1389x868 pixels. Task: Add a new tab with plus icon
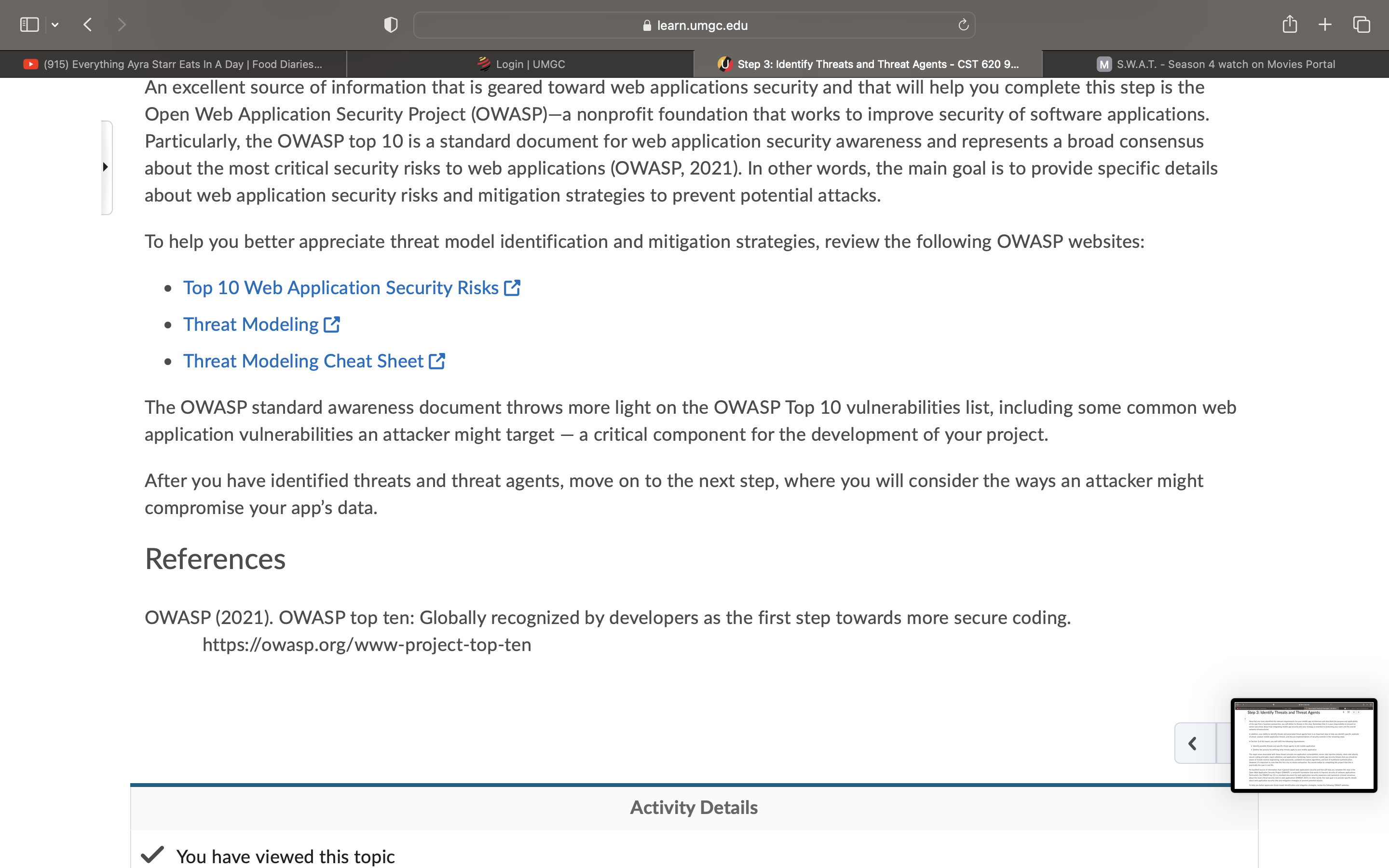1325,25
